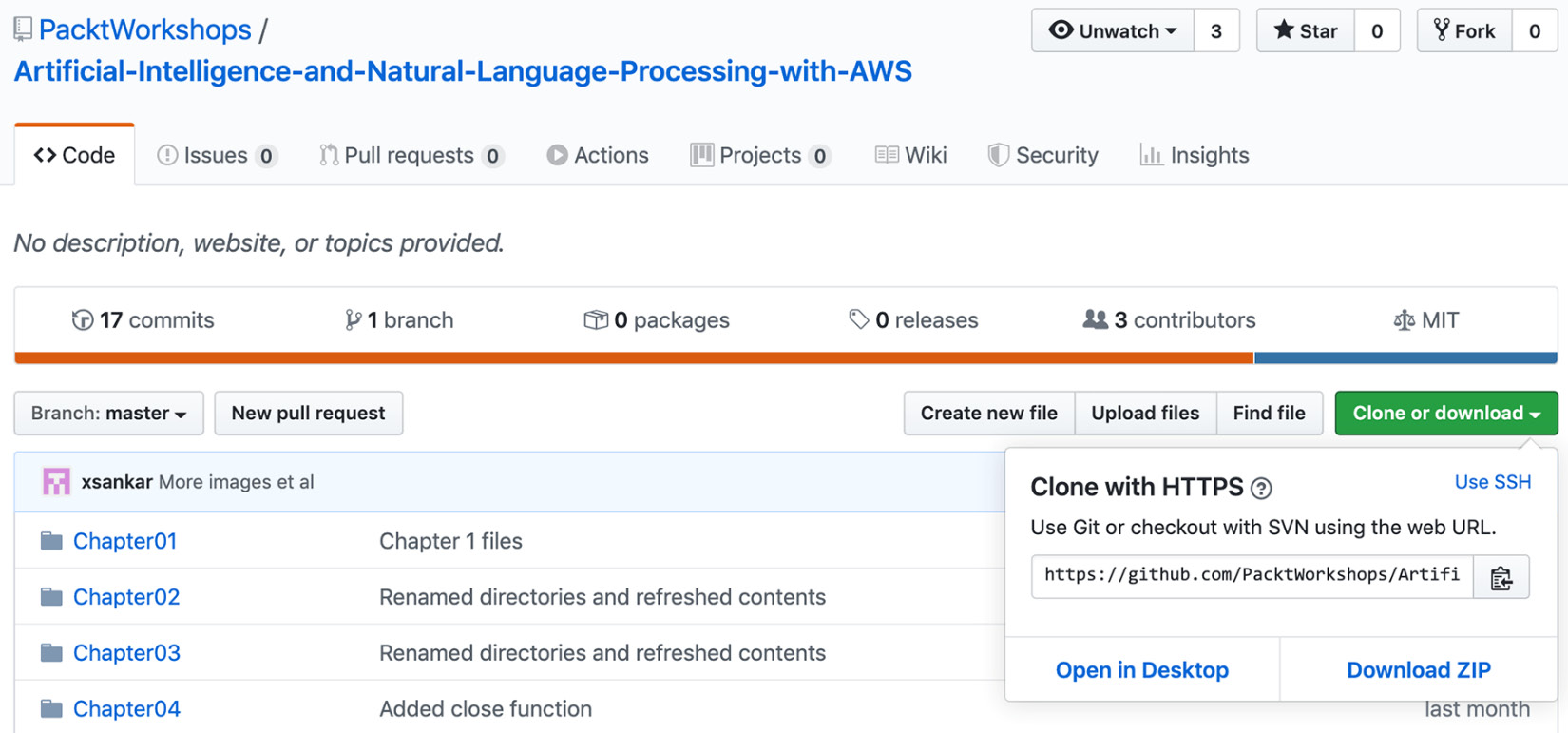Click Open in Desktop
Image resolution: width=1568 pixels, height=733 pixels.
[1142, 670]
